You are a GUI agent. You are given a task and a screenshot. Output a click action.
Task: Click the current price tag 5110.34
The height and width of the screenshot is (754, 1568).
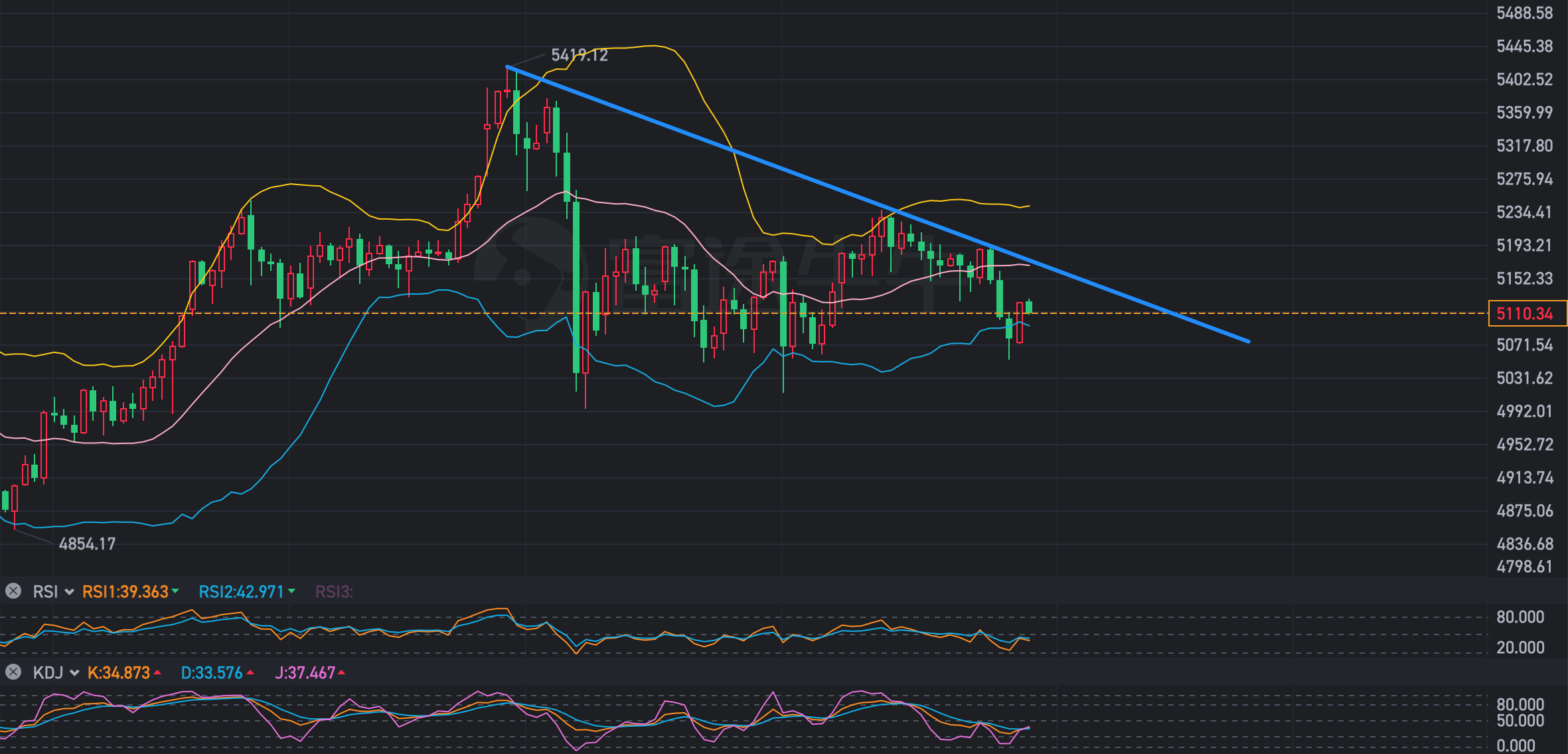point(1525,313)
